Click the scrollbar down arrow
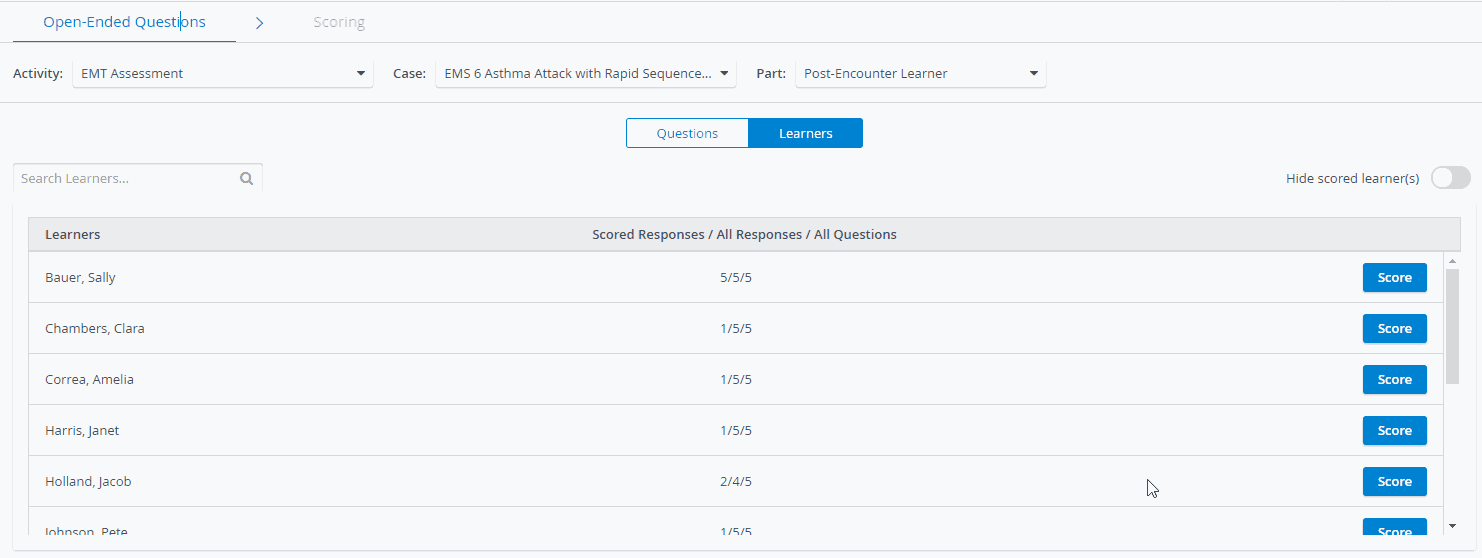 pos(1452,525)
